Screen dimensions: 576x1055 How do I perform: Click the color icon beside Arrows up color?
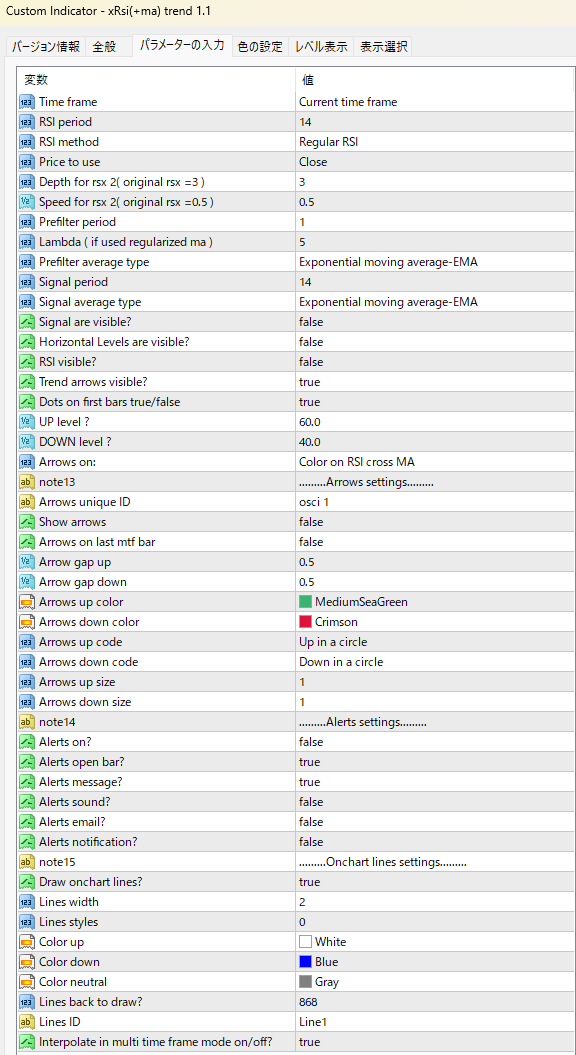[x=27, y=602]
